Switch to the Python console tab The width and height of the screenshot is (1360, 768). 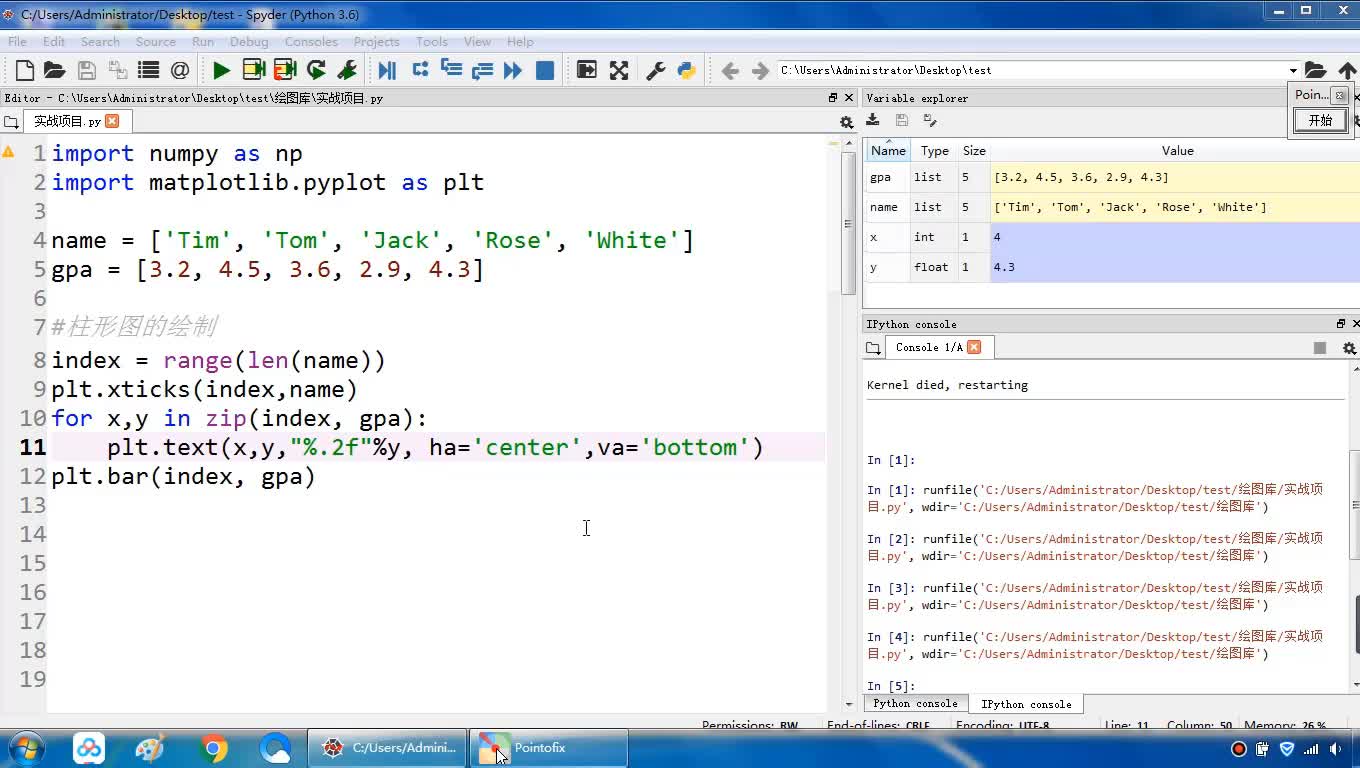[x=914, y=704]
